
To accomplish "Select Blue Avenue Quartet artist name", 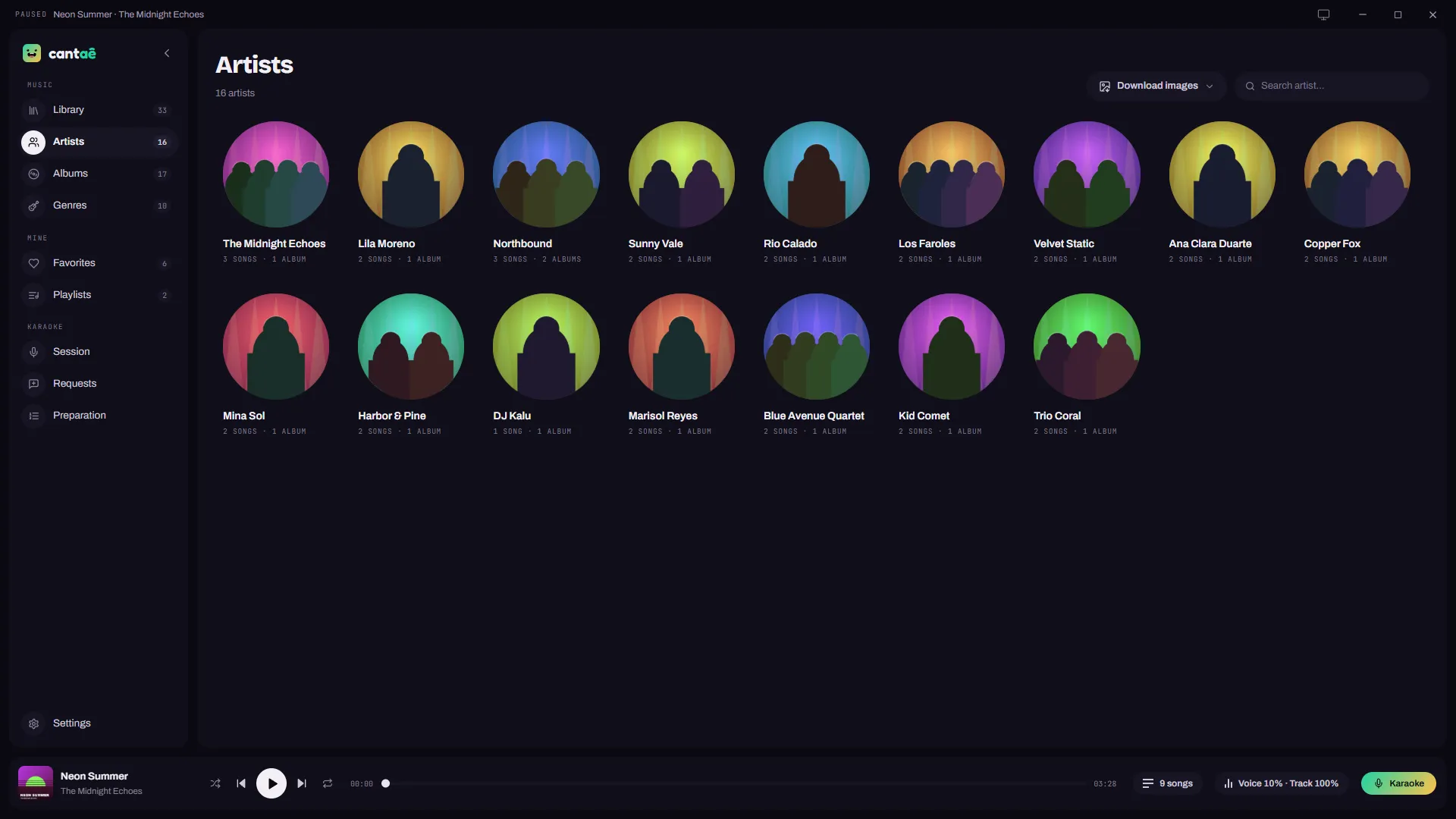I will pos(814,416).
